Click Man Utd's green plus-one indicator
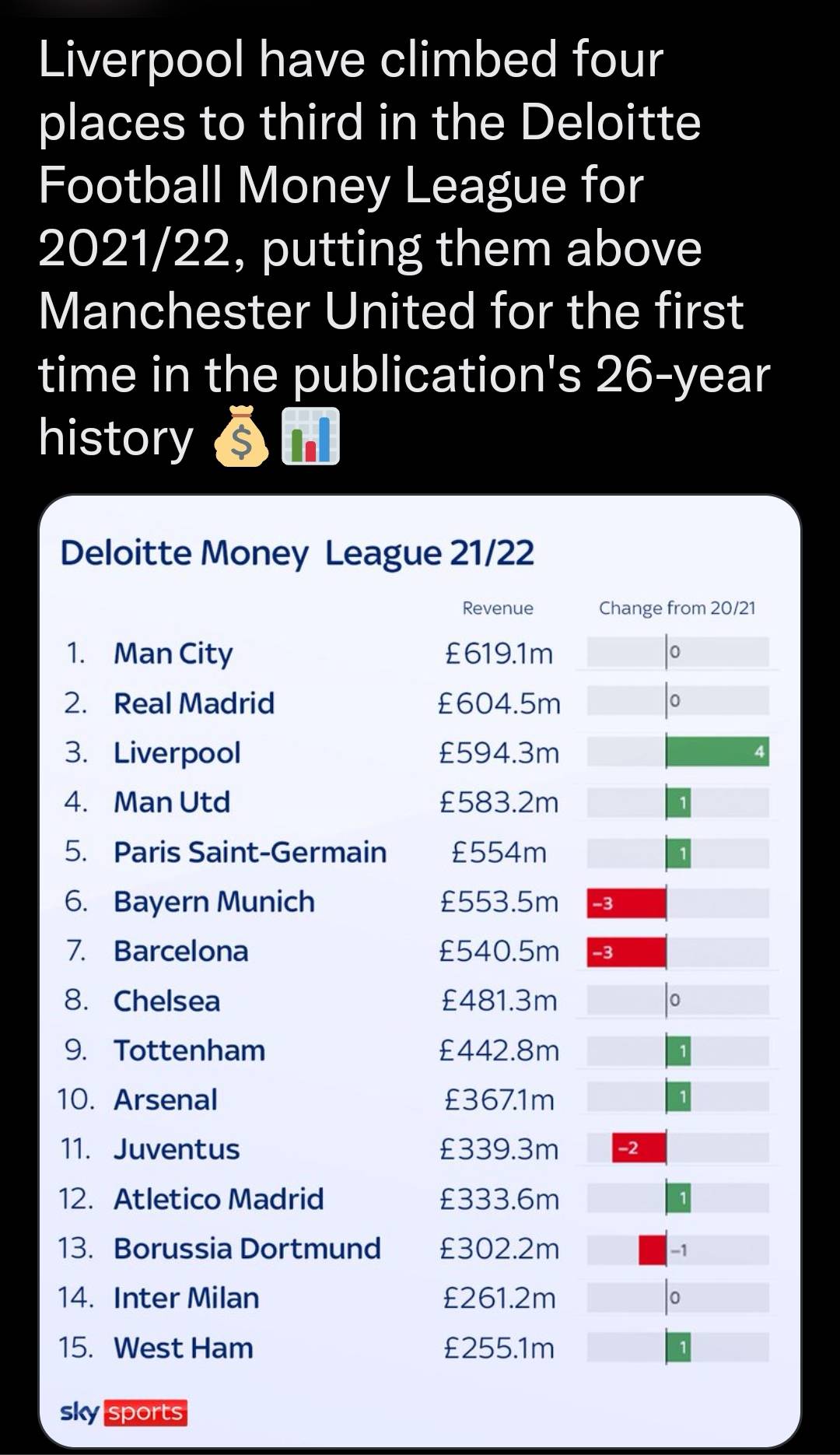 click(678, 802)
